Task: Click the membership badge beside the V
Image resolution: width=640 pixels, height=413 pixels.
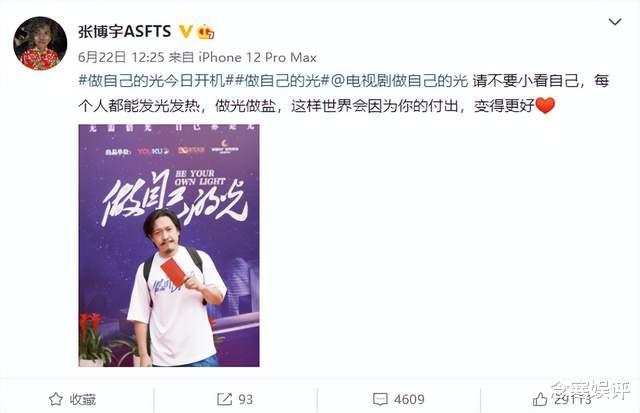Action: [x=206, y=31]
